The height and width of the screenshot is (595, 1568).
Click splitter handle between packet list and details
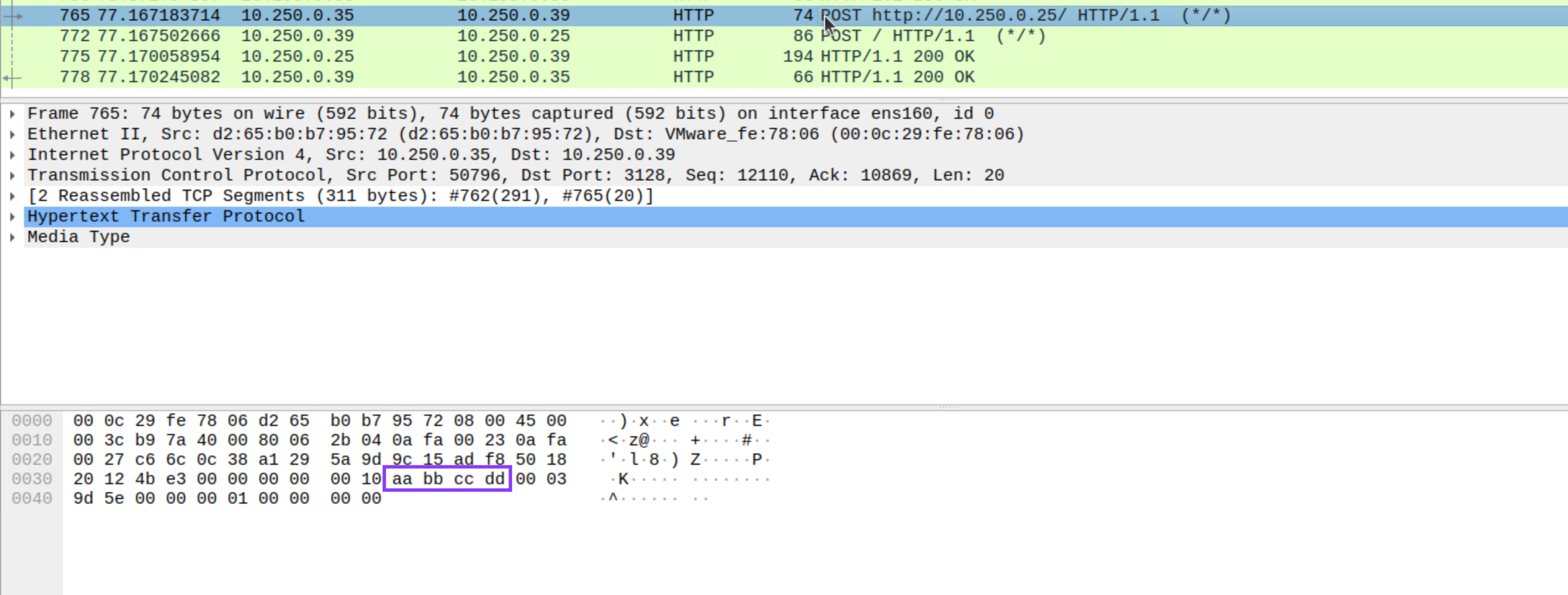tap(948, 99)
